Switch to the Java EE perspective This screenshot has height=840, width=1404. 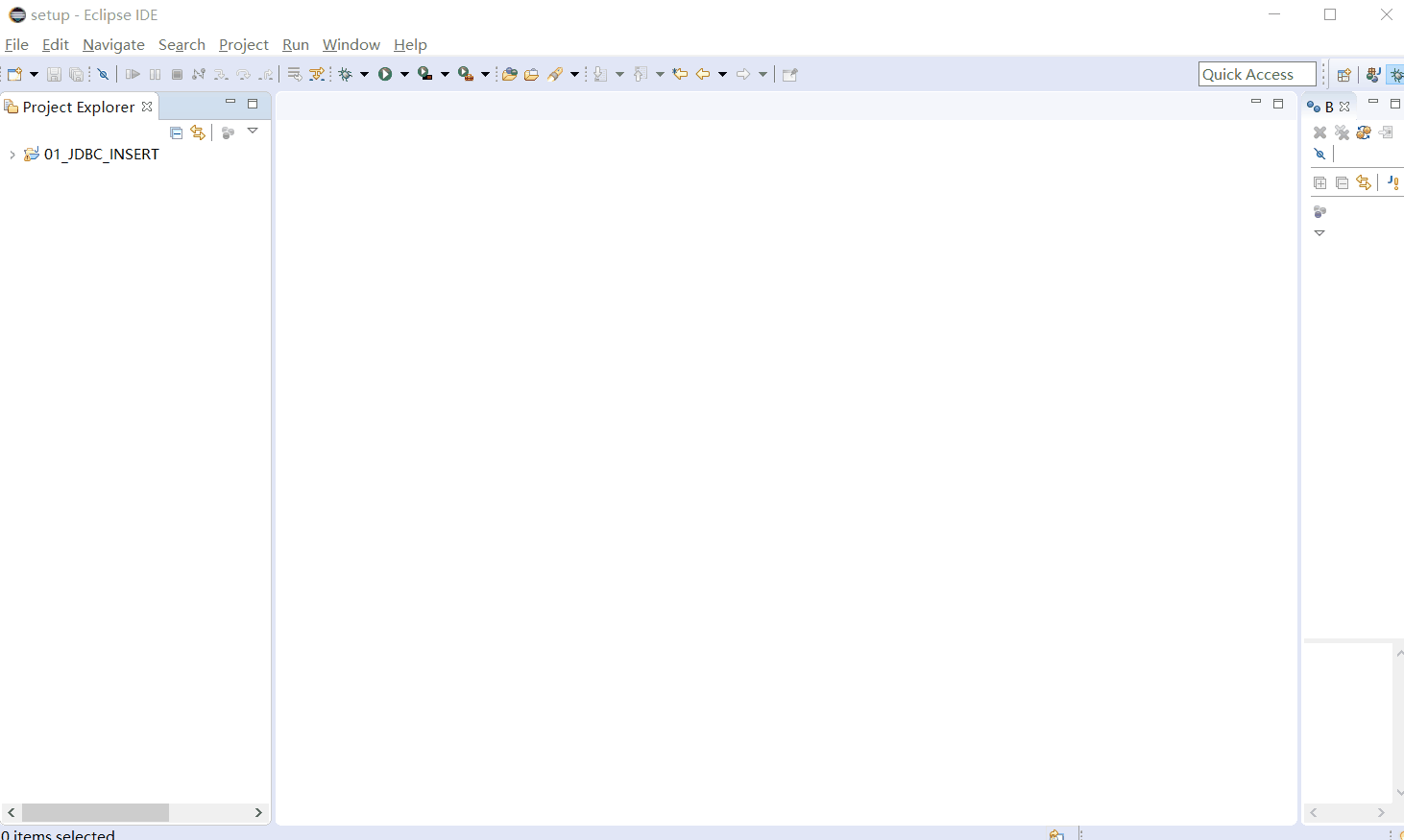pyautogui.click(x=1373, y=74)
